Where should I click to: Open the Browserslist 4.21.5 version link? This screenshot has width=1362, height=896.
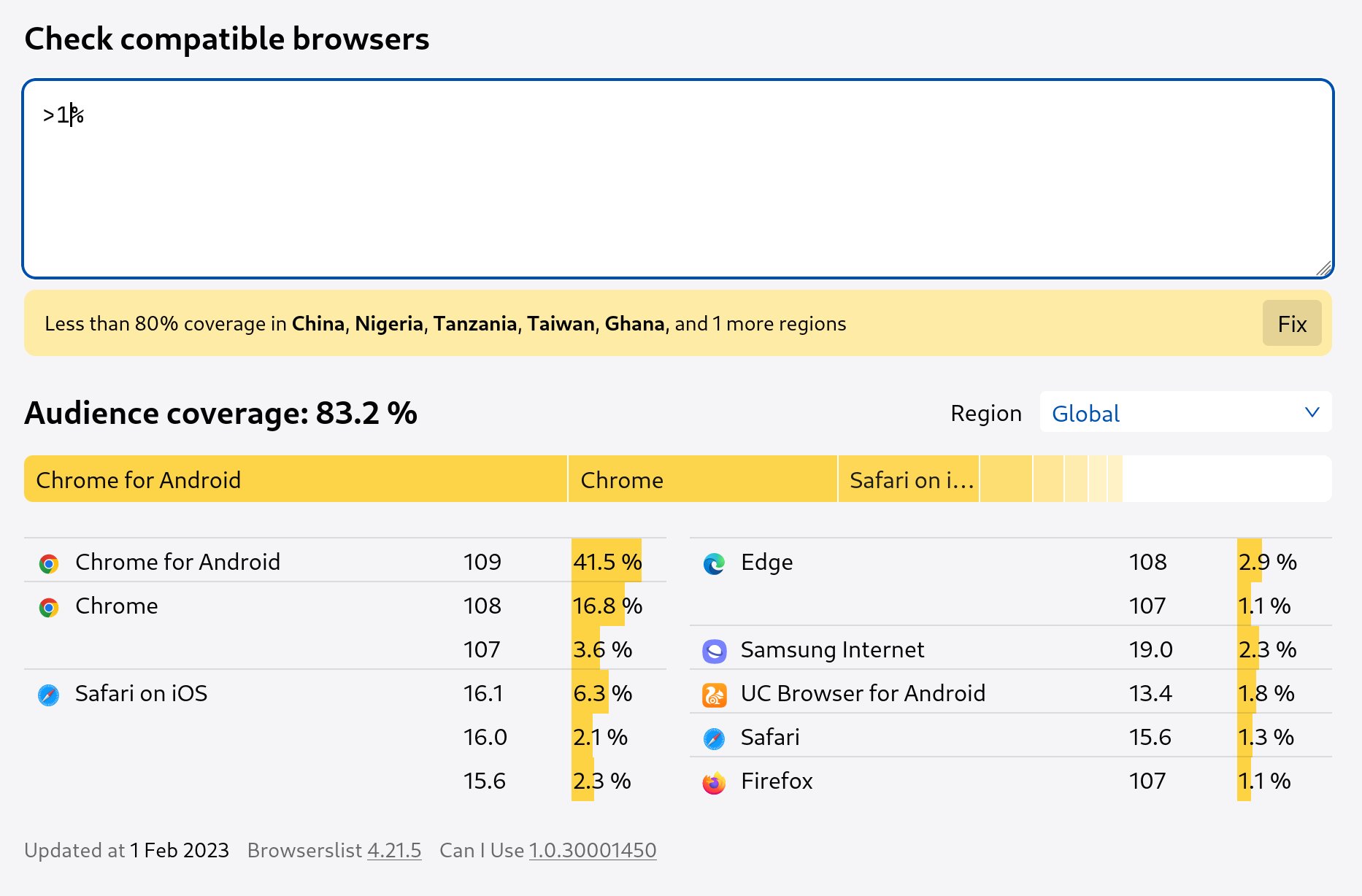[394, 850]
